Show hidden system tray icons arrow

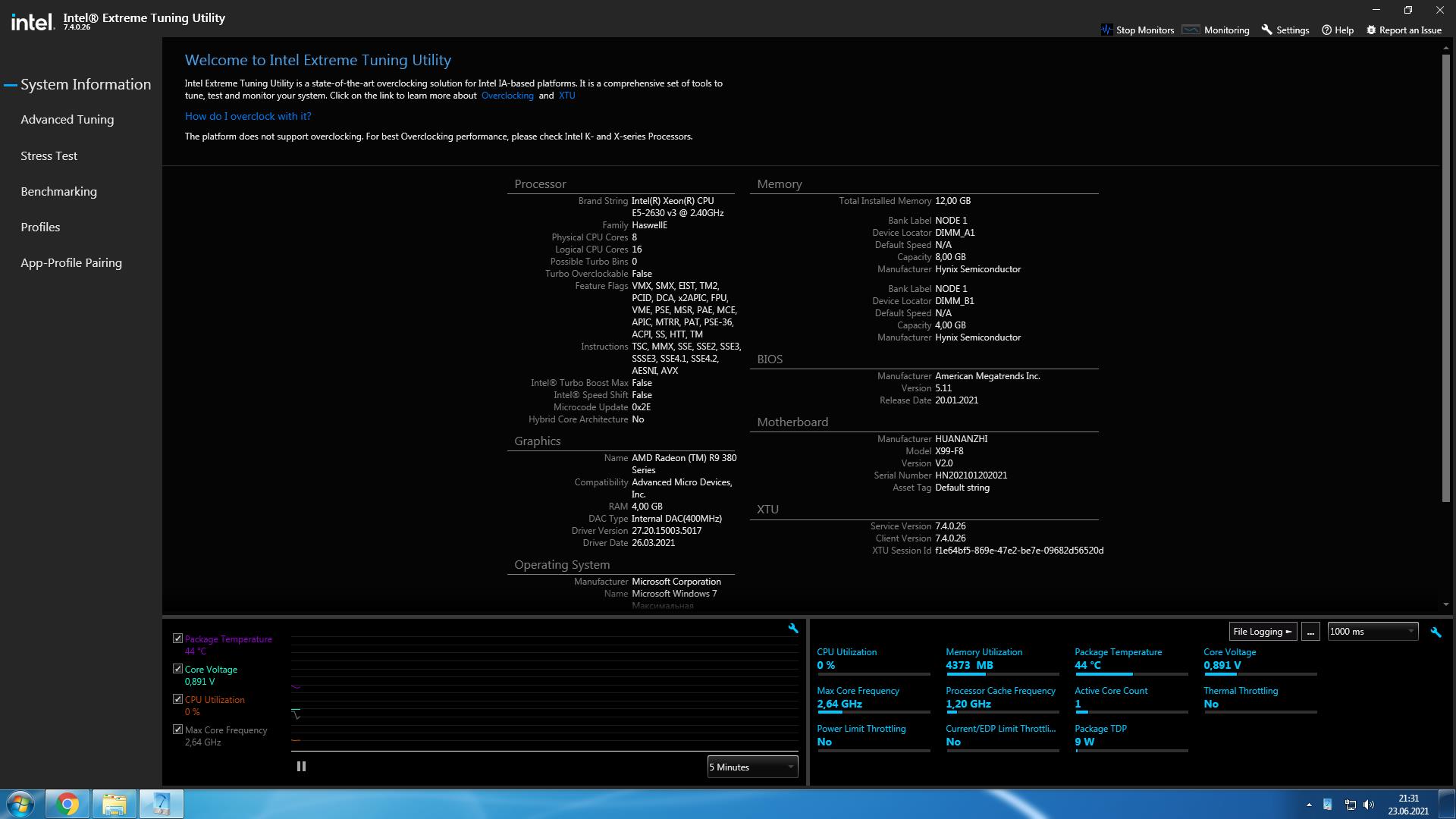(x=1309, y=805)
